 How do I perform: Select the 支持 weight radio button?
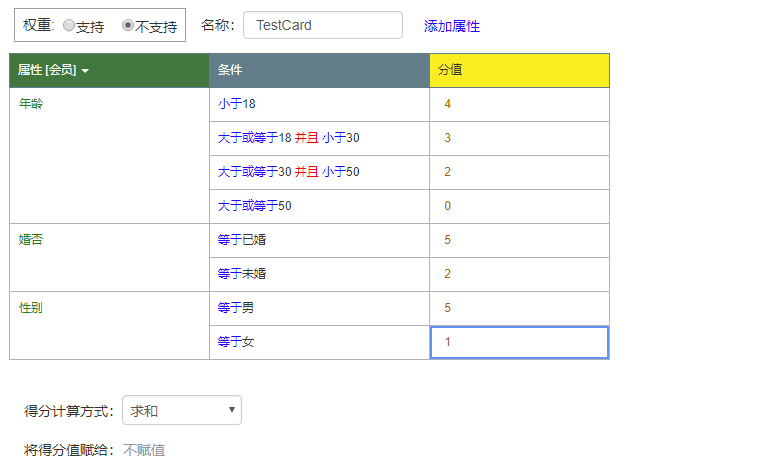(69, 26)
